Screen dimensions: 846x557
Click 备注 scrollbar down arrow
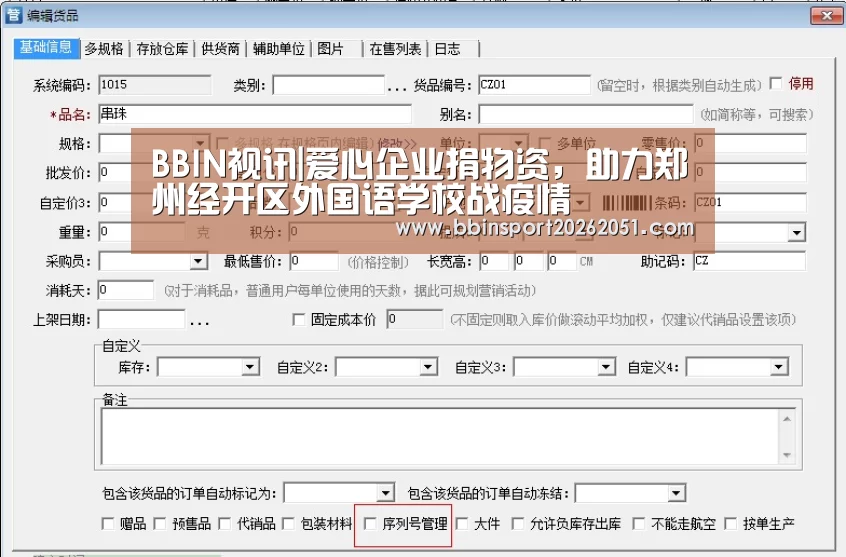(x=787, y=455)
